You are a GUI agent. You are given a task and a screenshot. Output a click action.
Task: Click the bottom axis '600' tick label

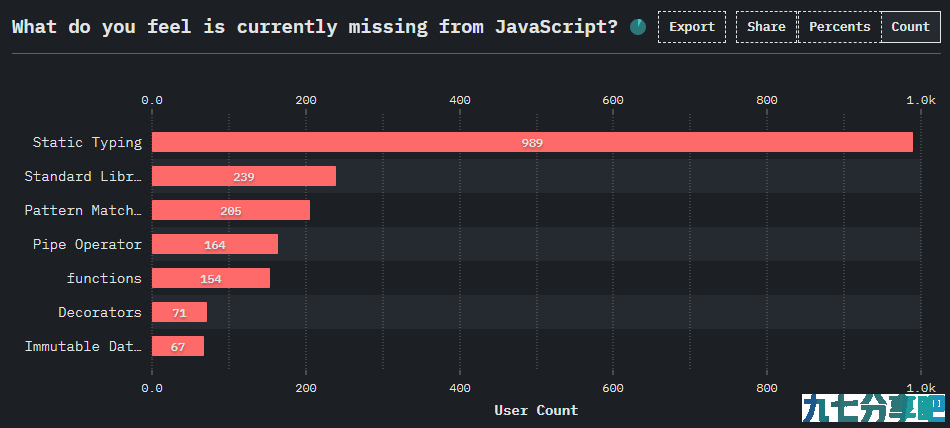(613, 388)
